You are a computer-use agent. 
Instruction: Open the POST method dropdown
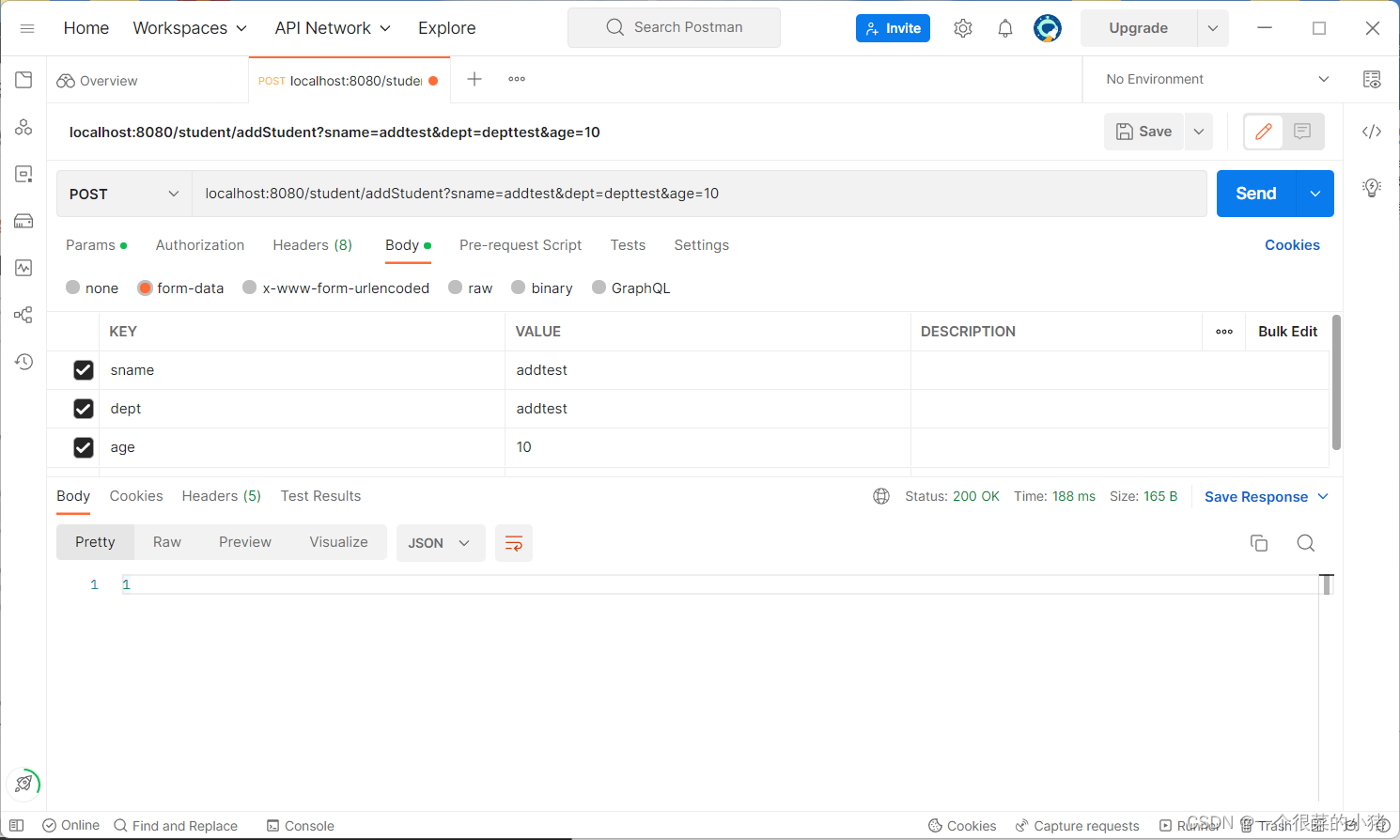(124, 194)
